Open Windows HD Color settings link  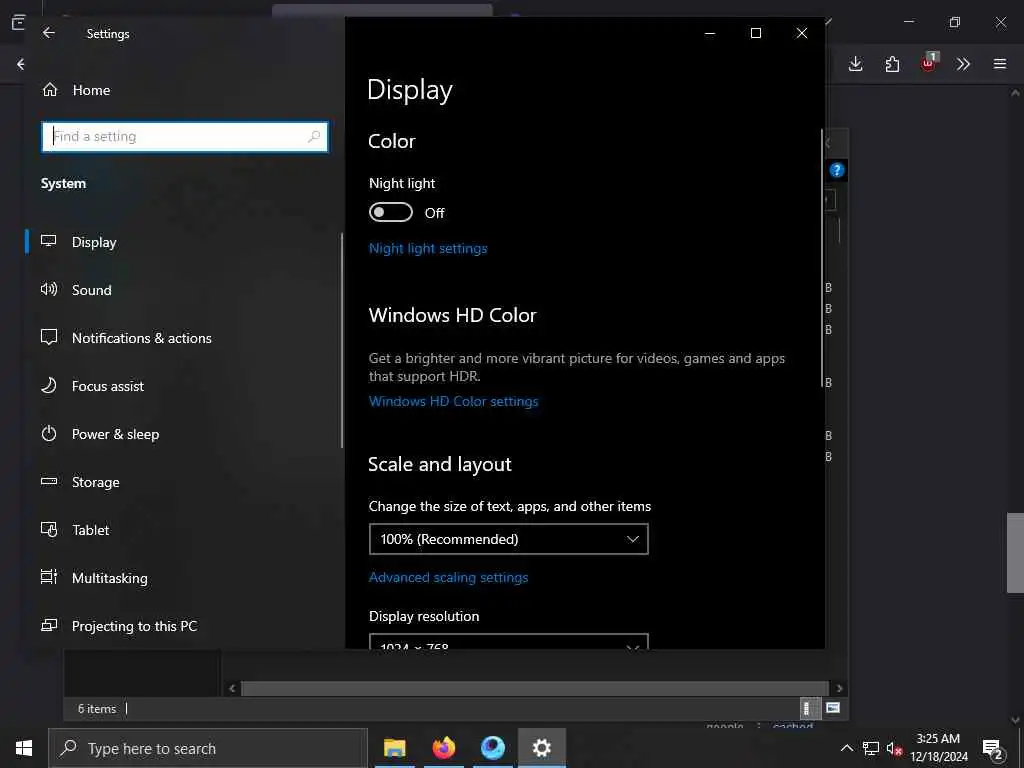[x=453, y=401]
